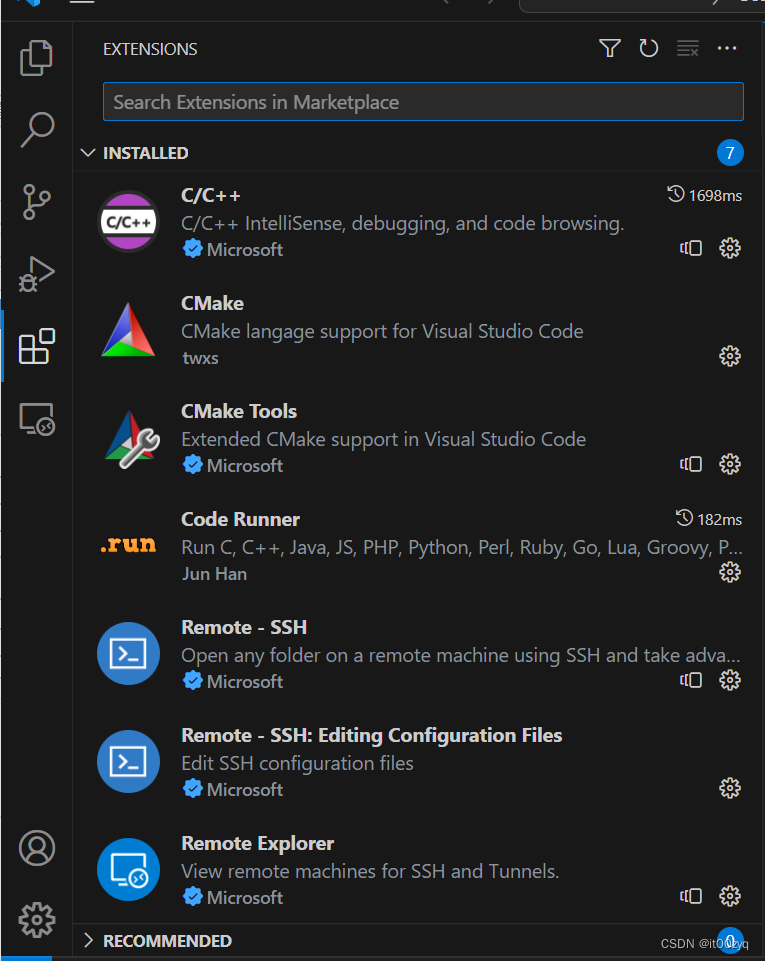Open the Explorer view in activity bar
The width and height of the screenshot is (765, 961).
[37, 58]
